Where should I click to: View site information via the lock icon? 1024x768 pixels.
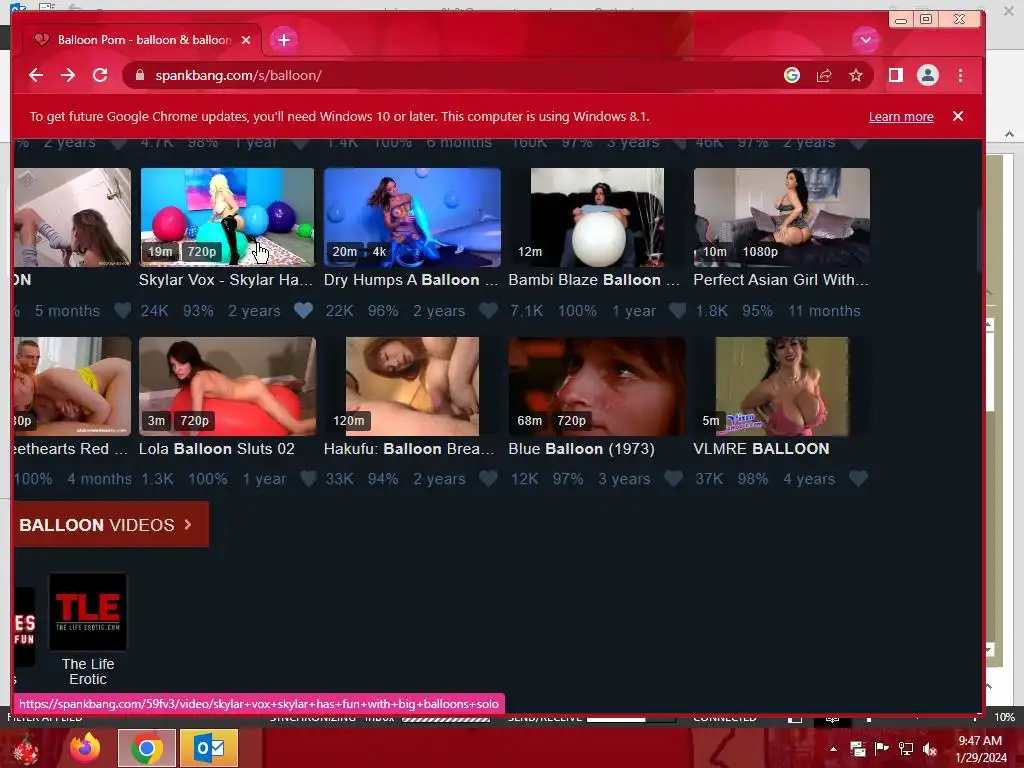pos(139,75)
